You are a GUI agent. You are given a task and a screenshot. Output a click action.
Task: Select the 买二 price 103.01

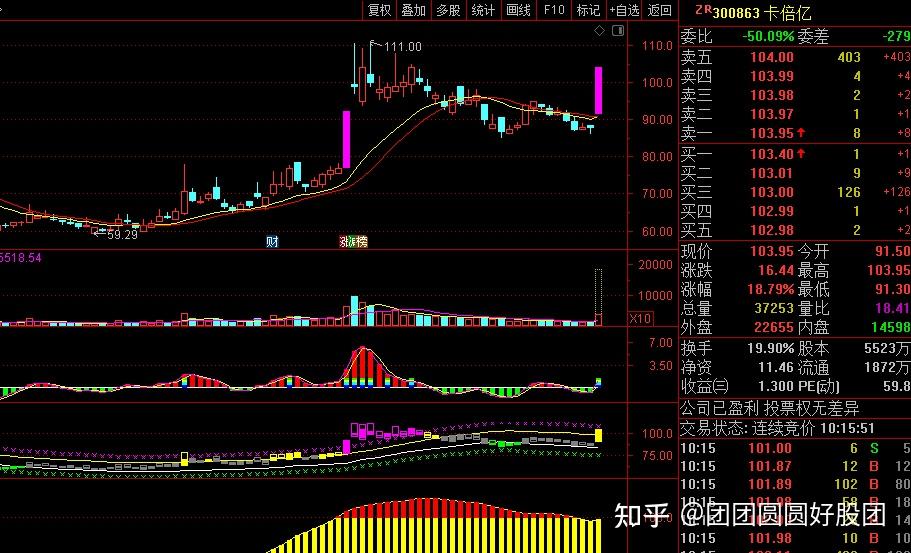pyautogui.click(x=772, y=173)
